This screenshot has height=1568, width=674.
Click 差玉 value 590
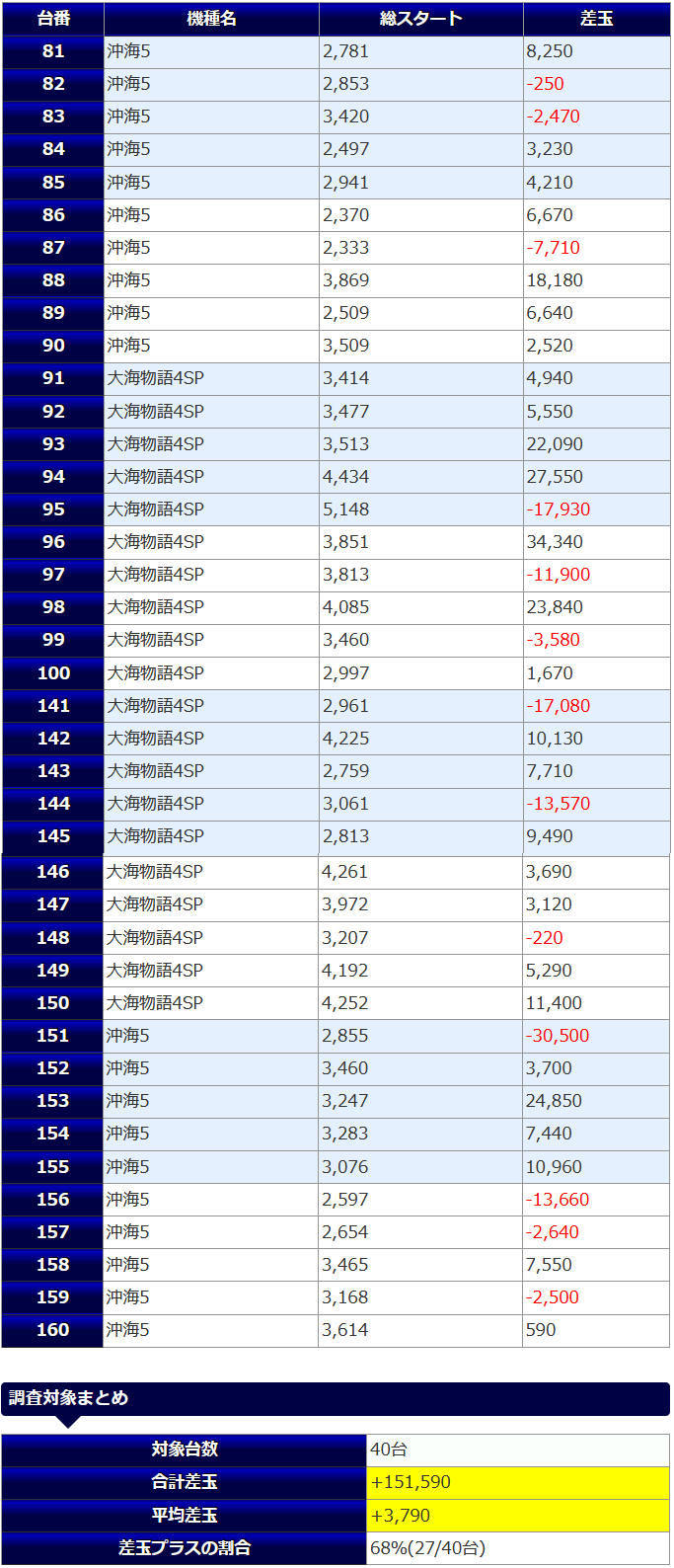click(541, 1330)
